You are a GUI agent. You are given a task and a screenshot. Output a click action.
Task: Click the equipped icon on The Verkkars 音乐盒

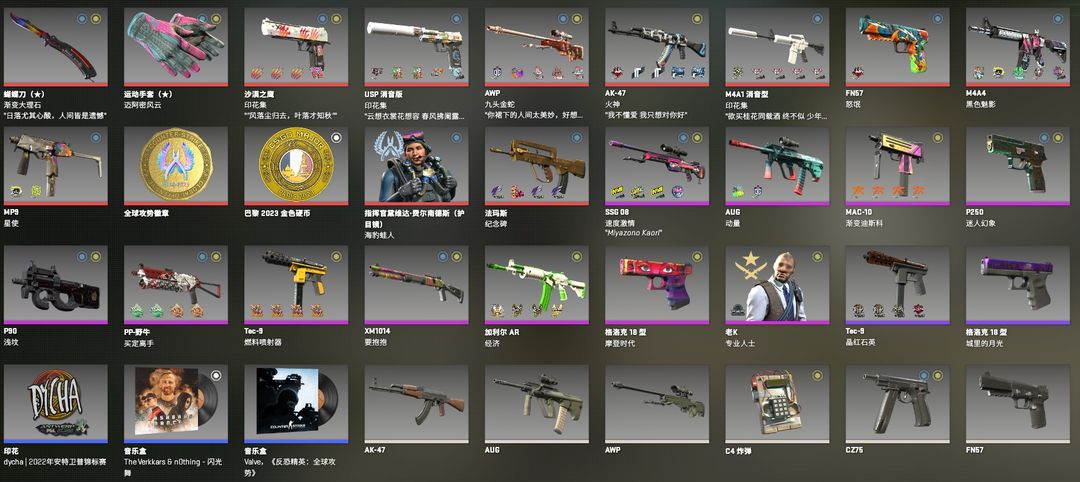click(216, 375)
